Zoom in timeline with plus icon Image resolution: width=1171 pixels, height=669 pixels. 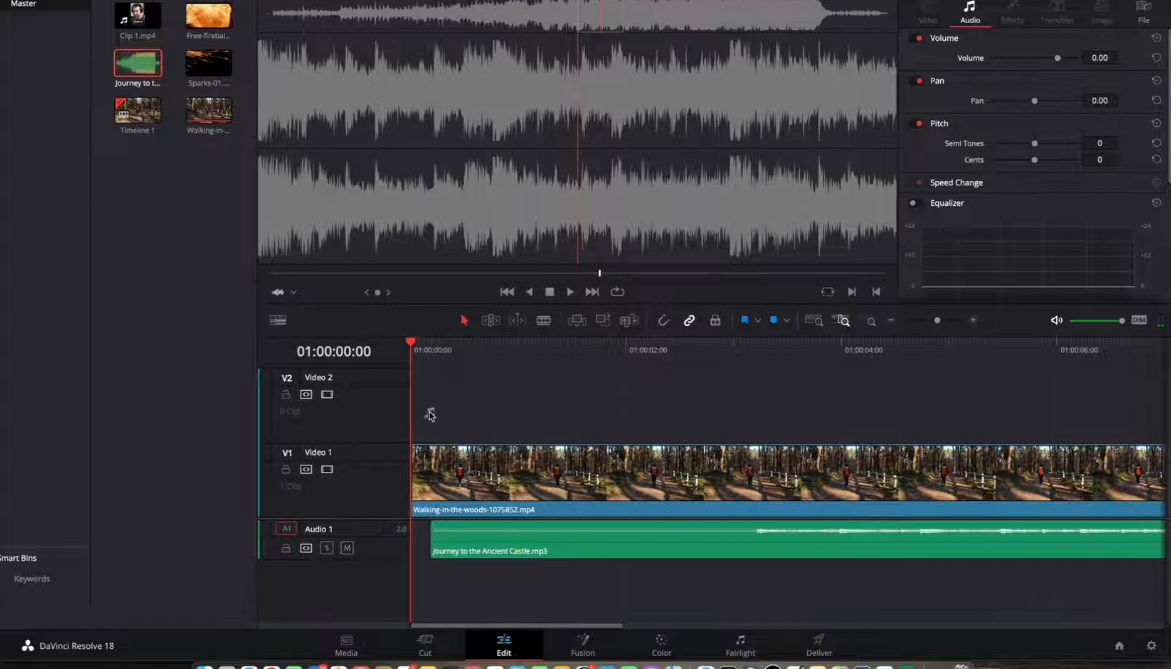[x=973, y=320]
